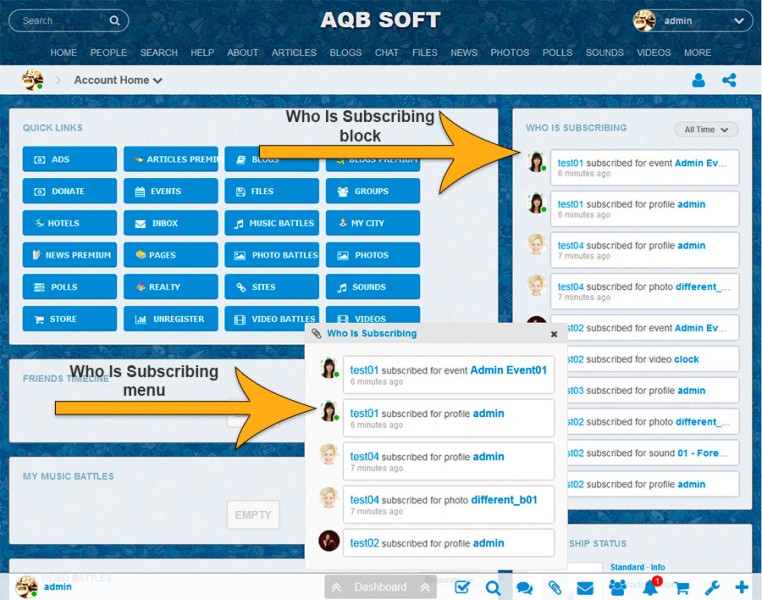The height and width of the screenshot is (600, 762).
Task: Open the PHOTO BATTLES quick link
Action: coord(272,255)
